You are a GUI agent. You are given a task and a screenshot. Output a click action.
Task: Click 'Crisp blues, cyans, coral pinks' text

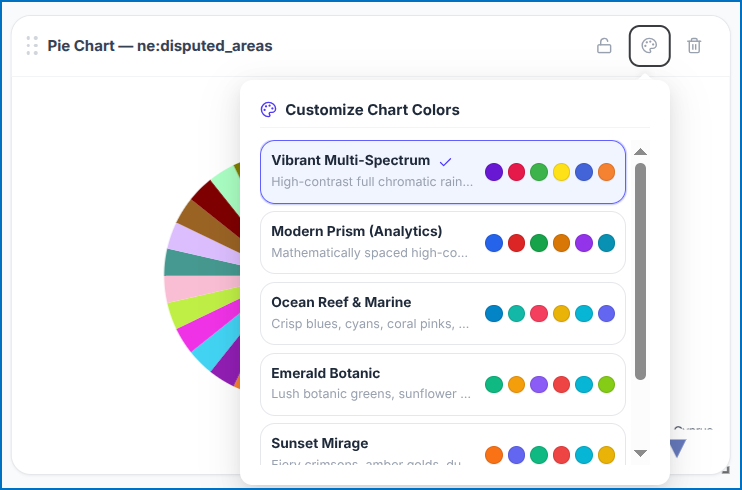pyautogui.click(x=370, y=324)
